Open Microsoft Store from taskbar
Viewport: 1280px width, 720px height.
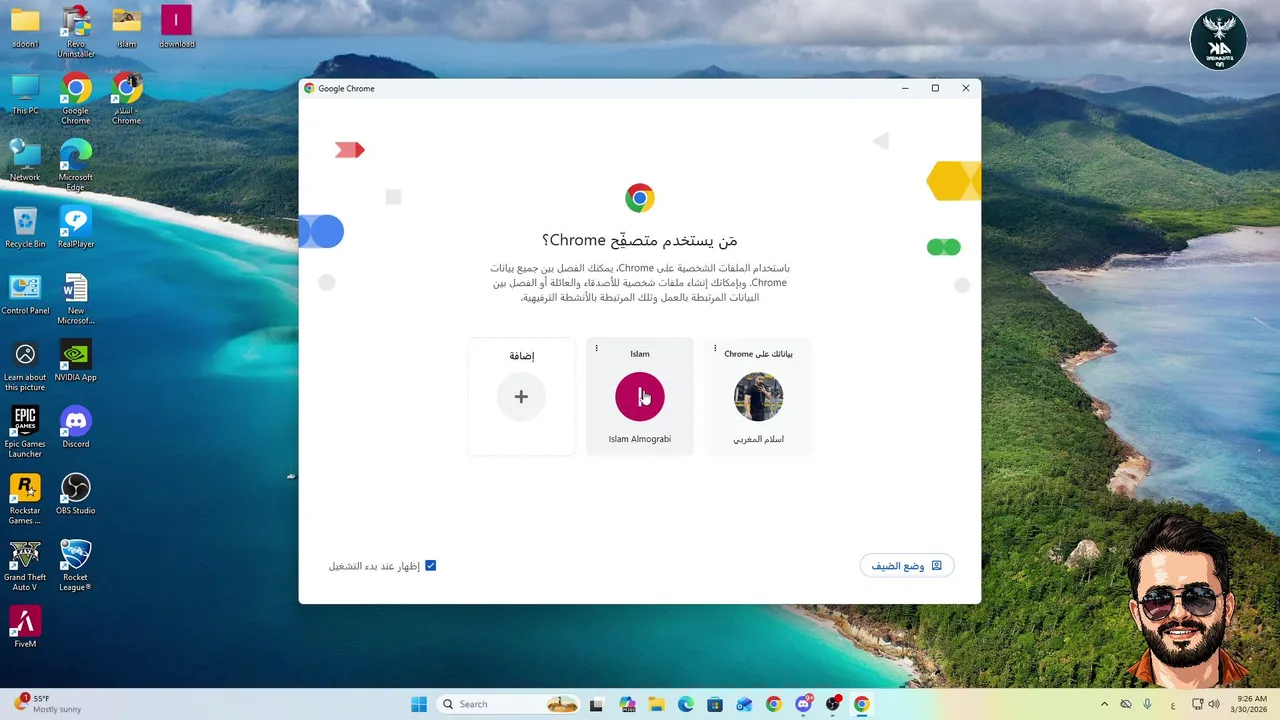pyautogui.click(x=715, y=704)
